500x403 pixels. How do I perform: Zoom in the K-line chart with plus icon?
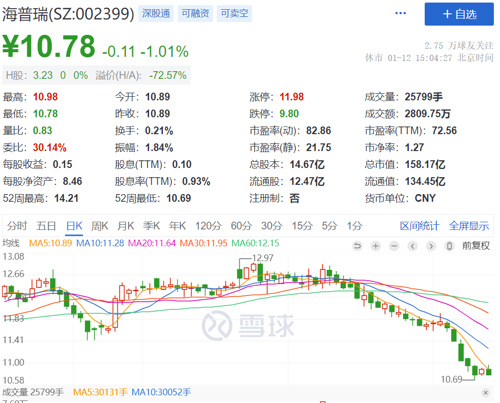376,246
